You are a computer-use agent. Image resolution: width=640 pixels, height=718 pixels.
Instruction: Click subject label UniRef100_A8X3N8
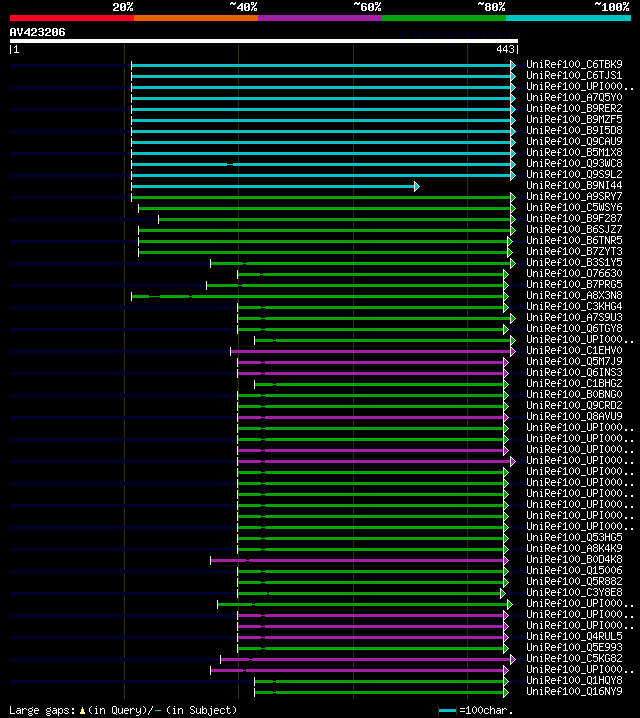pos(574,295)
